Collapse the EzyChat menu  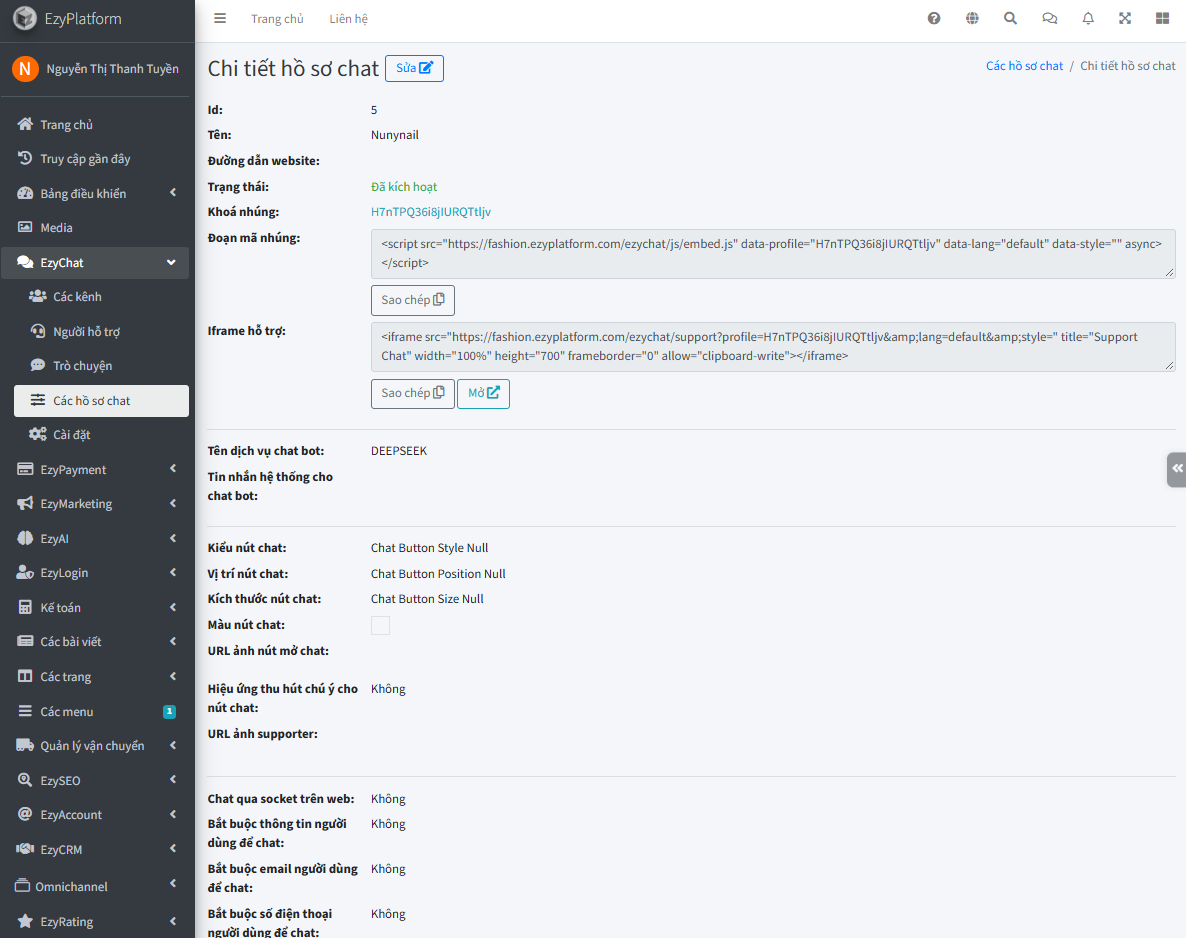click(x=95, y=262)
